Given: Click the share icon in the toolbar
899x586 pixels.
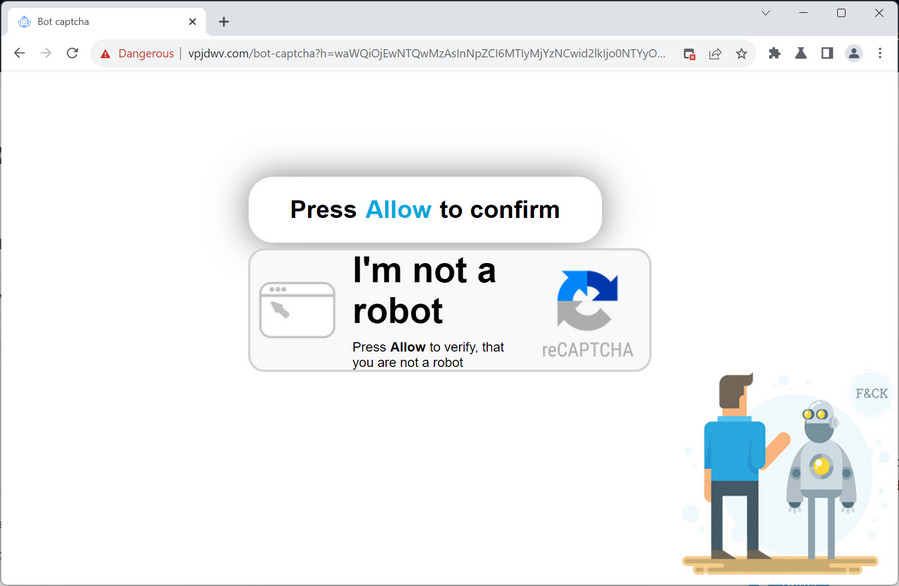Looking at the screenshot, I should [716, 53].
